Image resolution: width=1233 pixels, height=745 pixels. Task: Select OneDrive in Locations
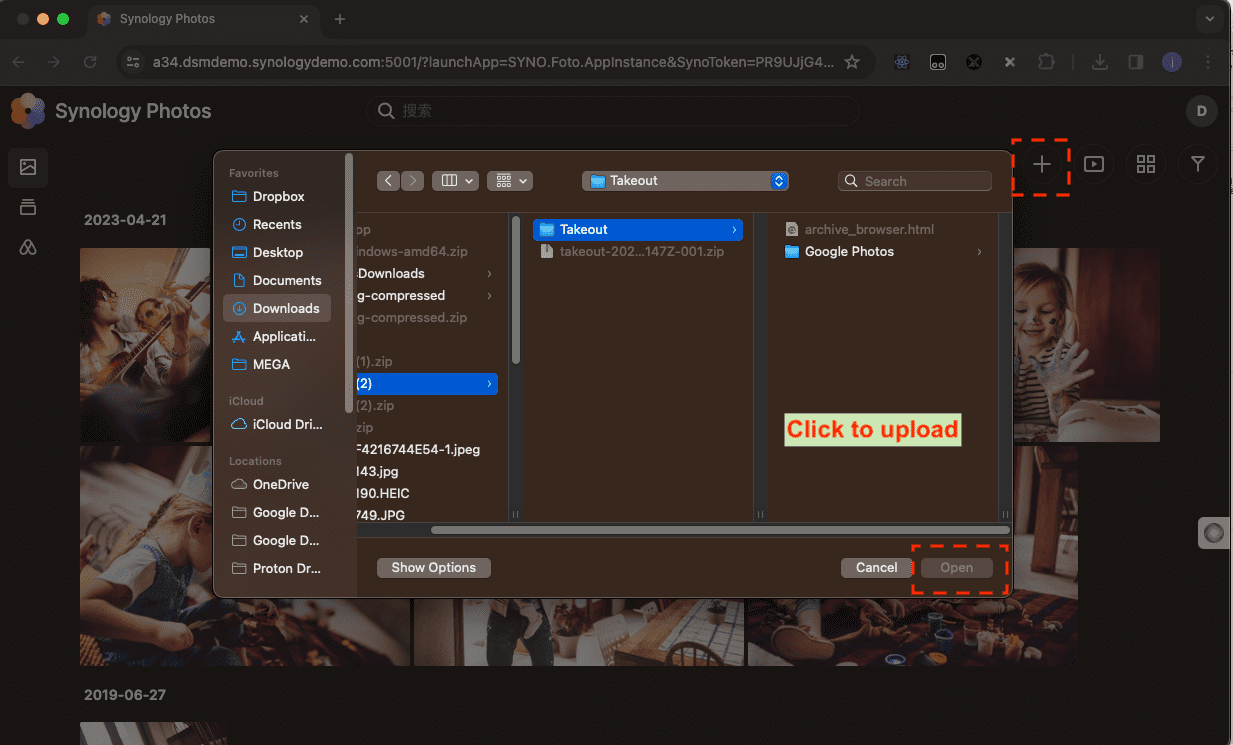[277, 485]
